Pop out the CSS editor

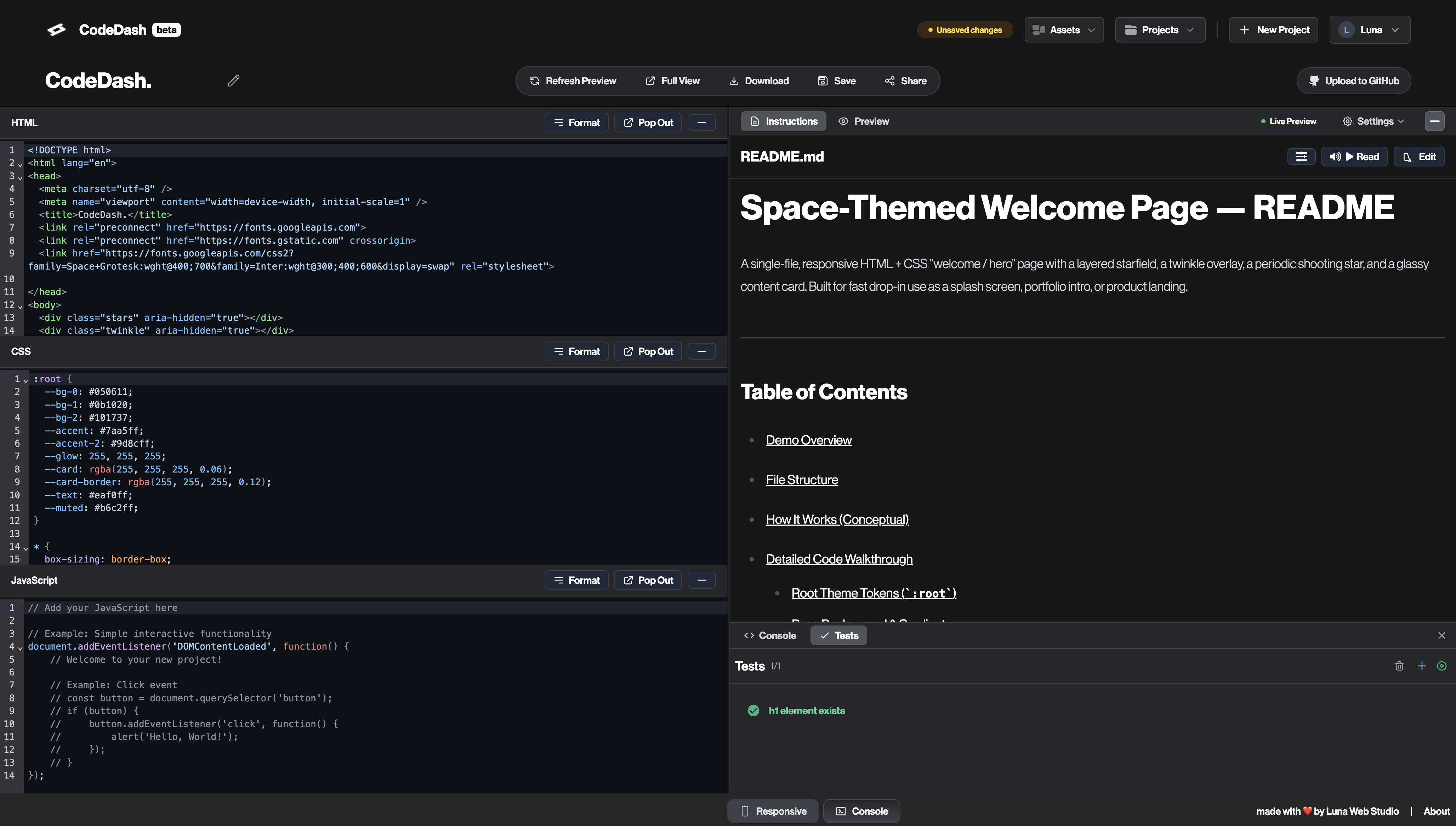(x=648, y=351)
